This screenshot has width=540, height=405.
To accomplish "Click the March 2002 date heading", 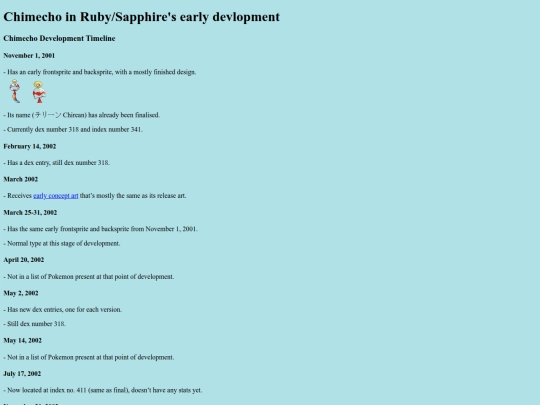I will (x=21, y=179).
